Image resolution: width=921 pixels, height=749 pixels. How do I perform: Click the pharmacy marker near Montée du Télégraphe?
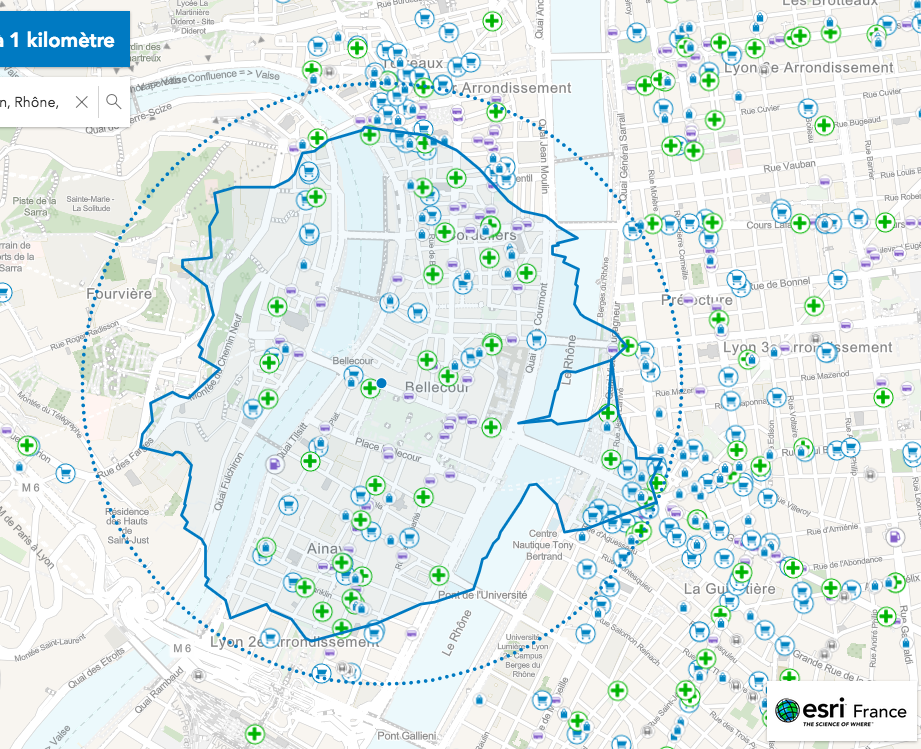(x=27, y=445)
